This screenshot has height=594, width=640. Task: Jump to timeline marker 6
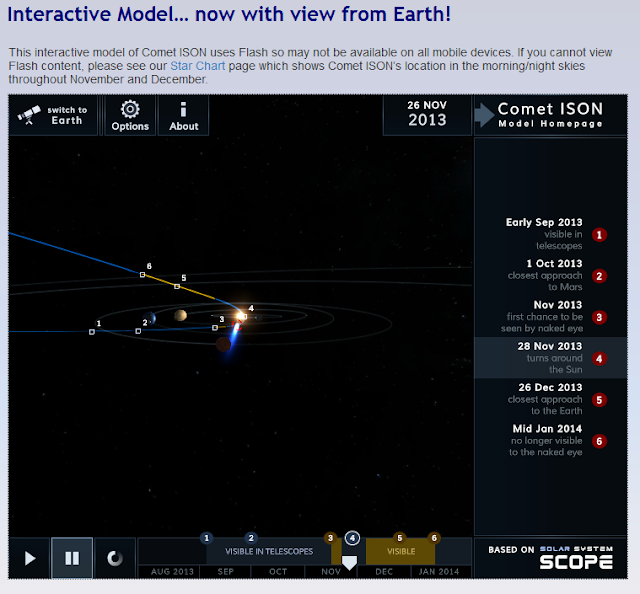[434, 538]
